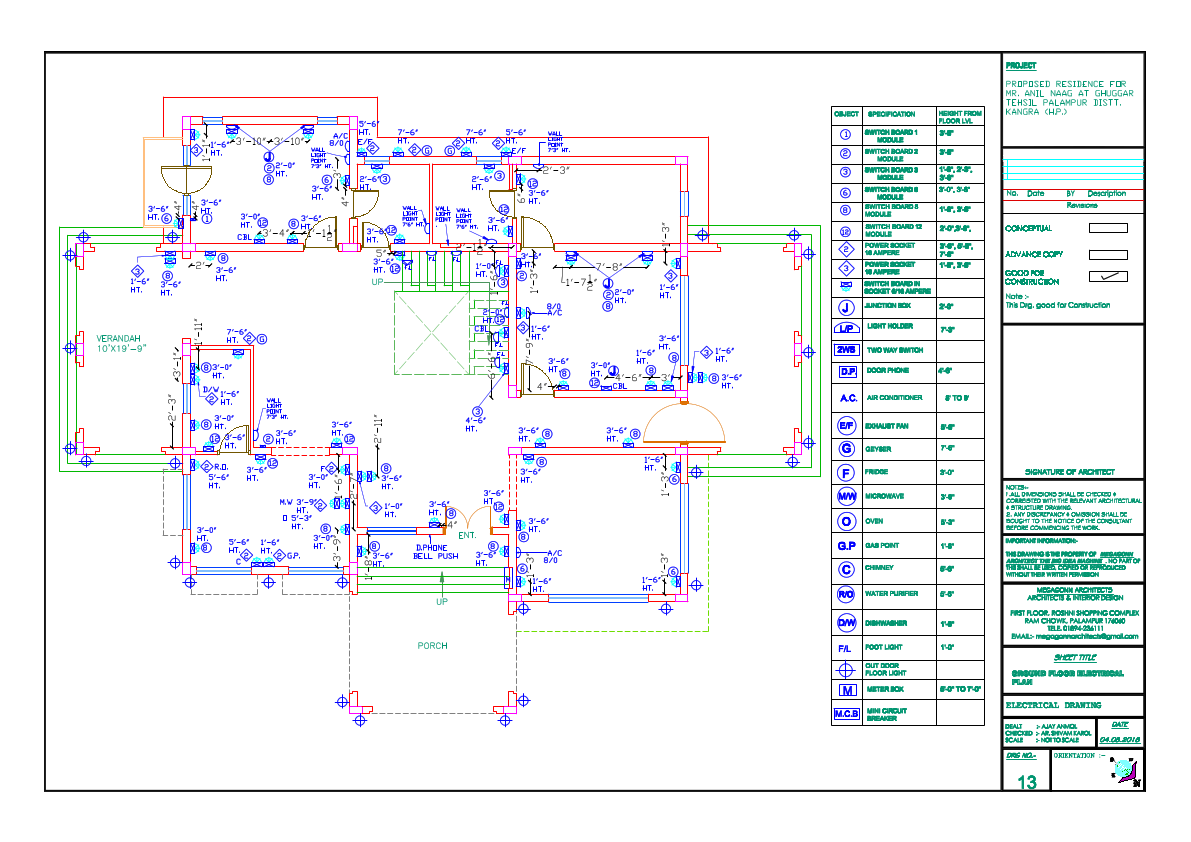Click the Dishwasher (D/W) legend icon
The image size is (1191, 842).
point(849,621)
